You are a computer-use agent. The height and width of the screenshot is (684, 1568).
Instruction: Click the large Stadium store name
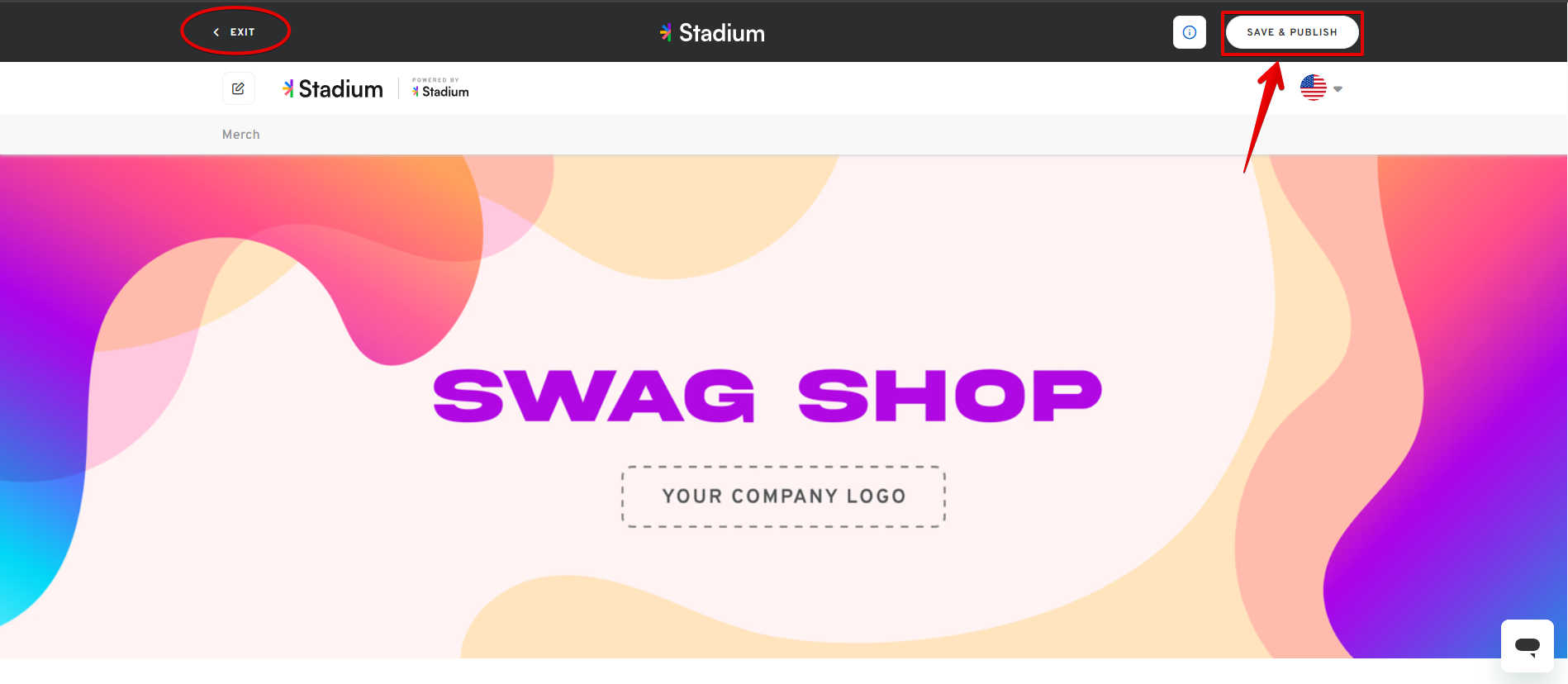[x=340, y=89]
